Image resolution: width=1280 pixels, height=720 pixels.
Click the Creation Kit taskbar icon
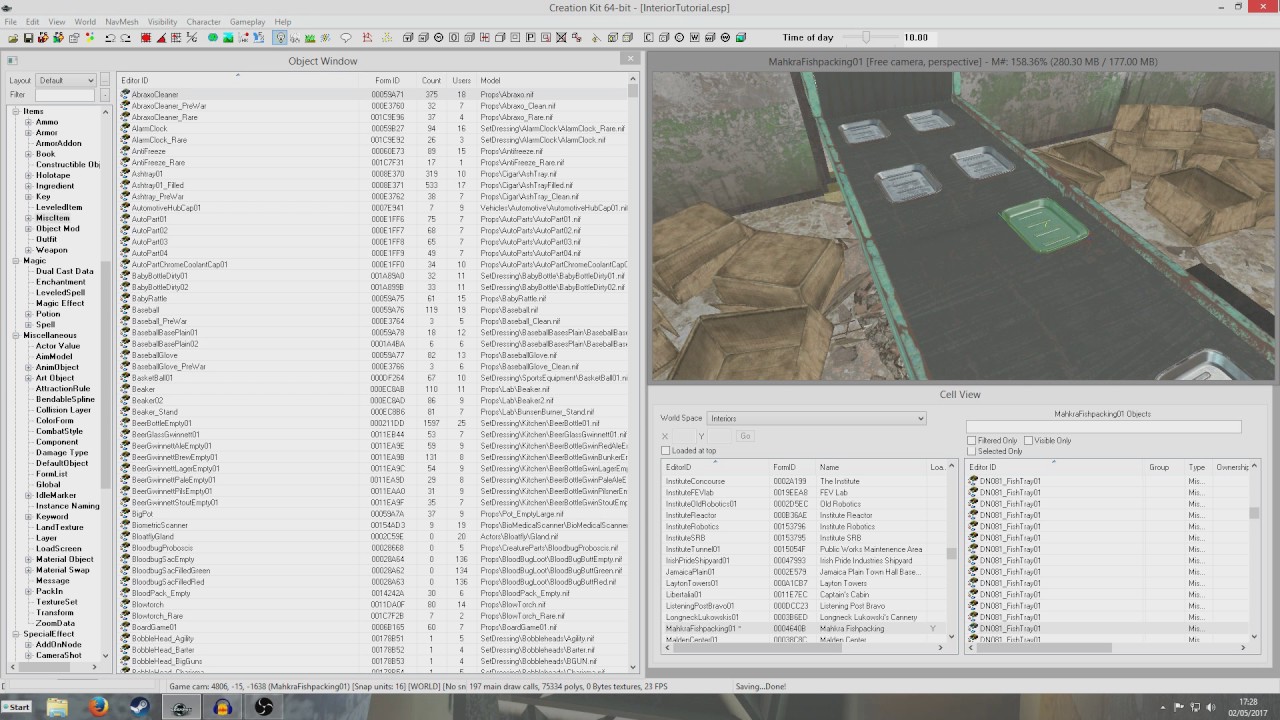180,707
